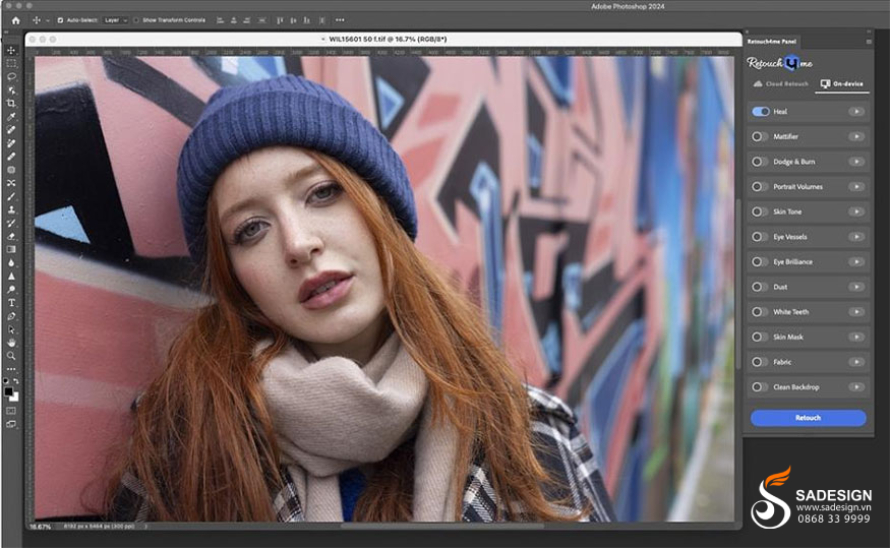Select the Eyedropper tool
Screen dimensions: 890x548
click(x=11, y=117)
